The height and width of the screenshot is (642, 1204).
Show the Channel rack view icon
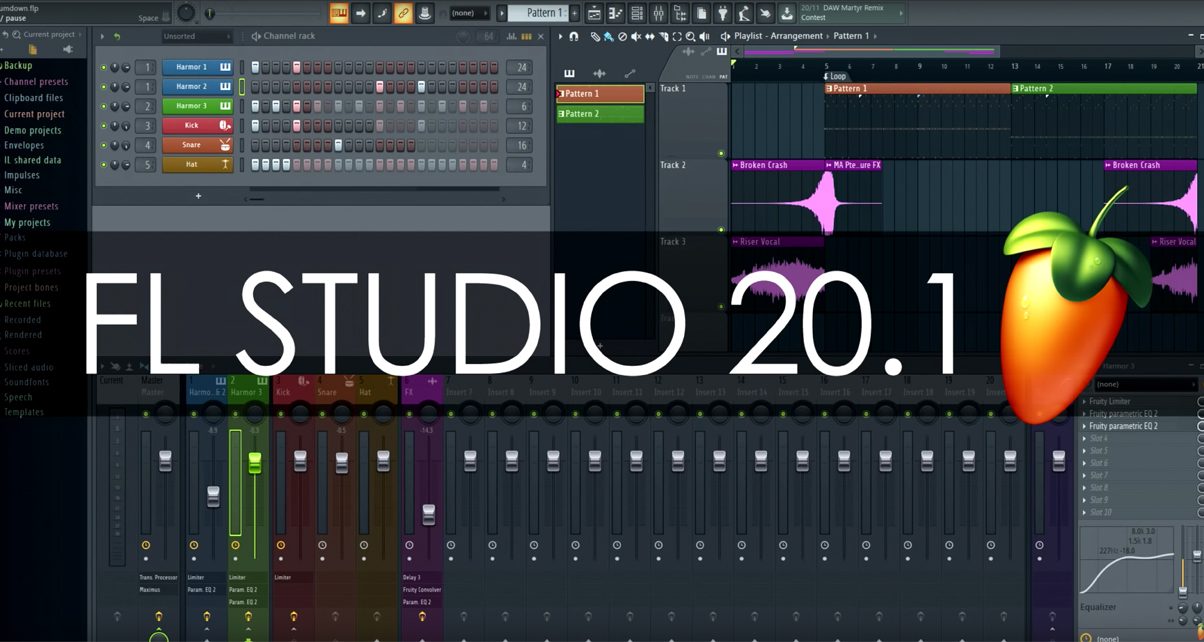coord(637,13)
